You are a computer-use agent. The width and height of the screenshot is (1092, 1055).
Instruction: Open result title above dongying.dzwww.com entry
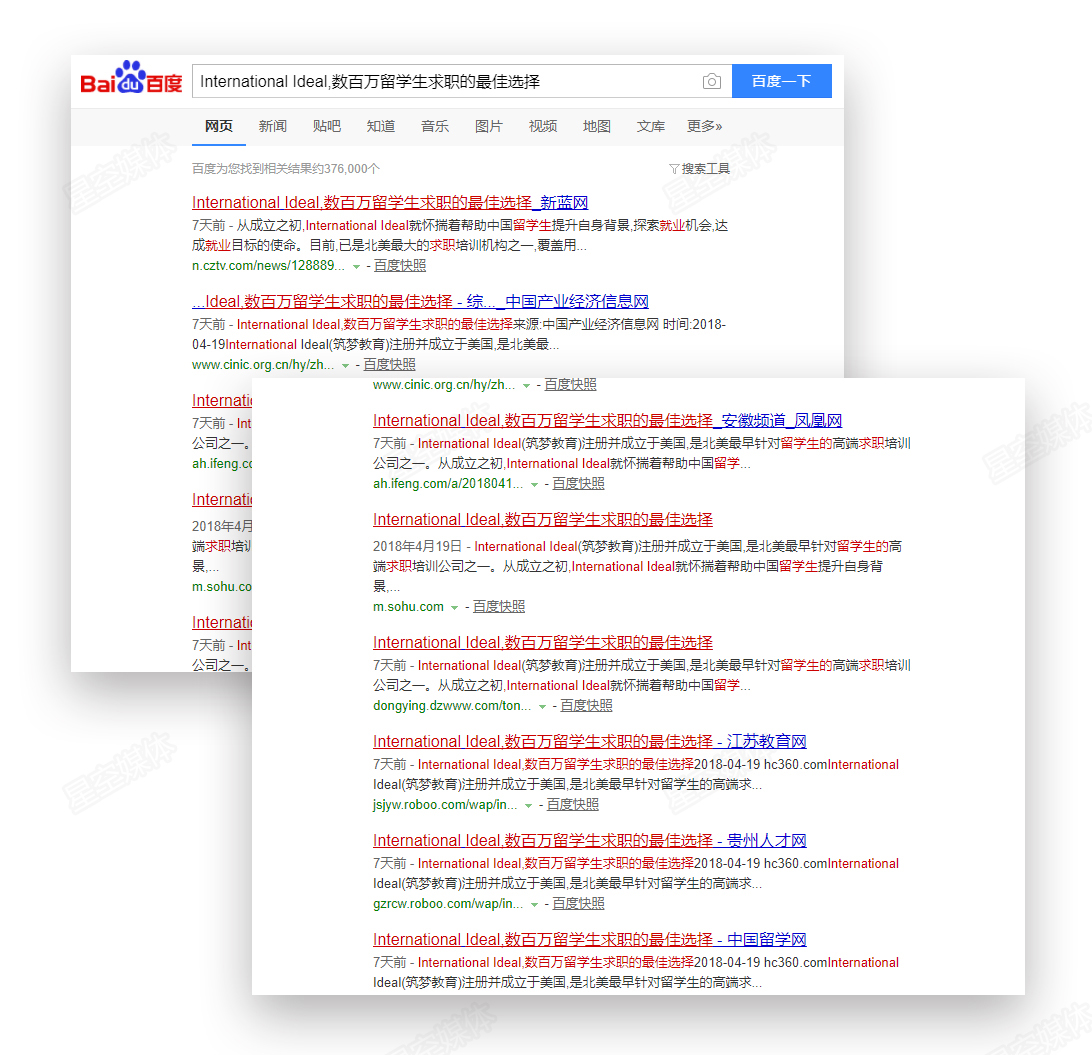(543, 643)
